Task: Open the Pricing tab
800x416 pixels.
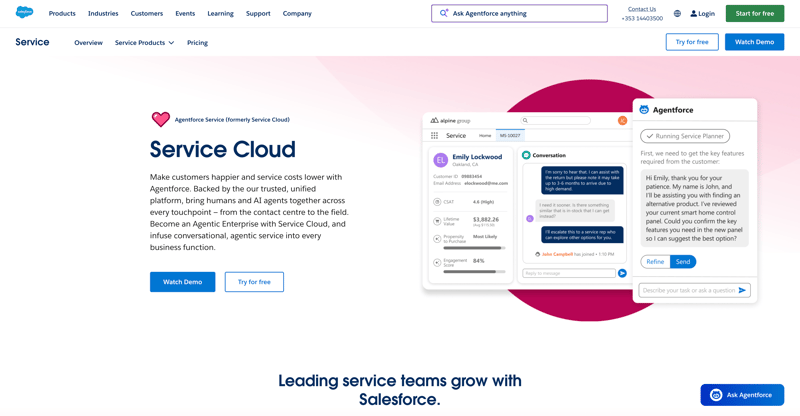Action: tap(197, 43)
